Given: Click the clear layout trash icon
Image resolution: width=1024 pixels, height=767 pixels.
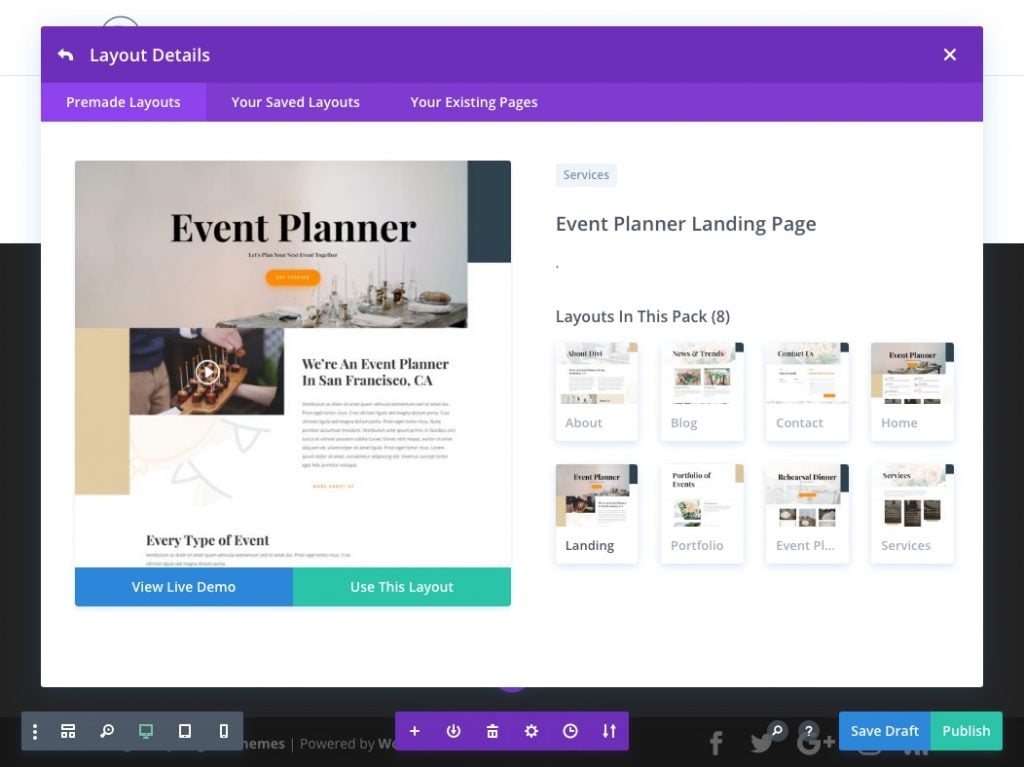Looking at the screenshot, I should (492, 731).
